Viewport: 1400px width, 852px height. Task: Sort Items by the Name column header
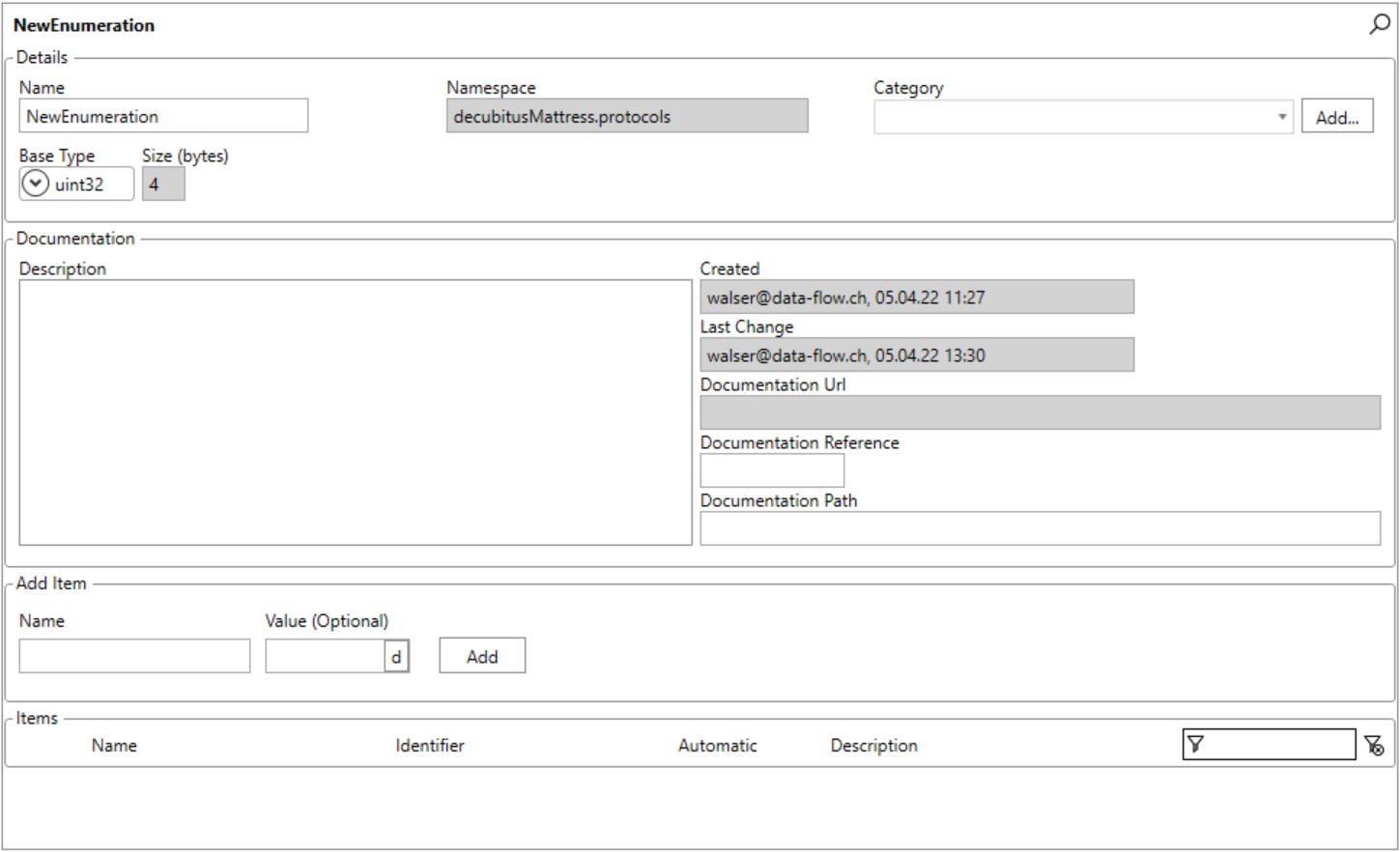[x=114, y=745]
